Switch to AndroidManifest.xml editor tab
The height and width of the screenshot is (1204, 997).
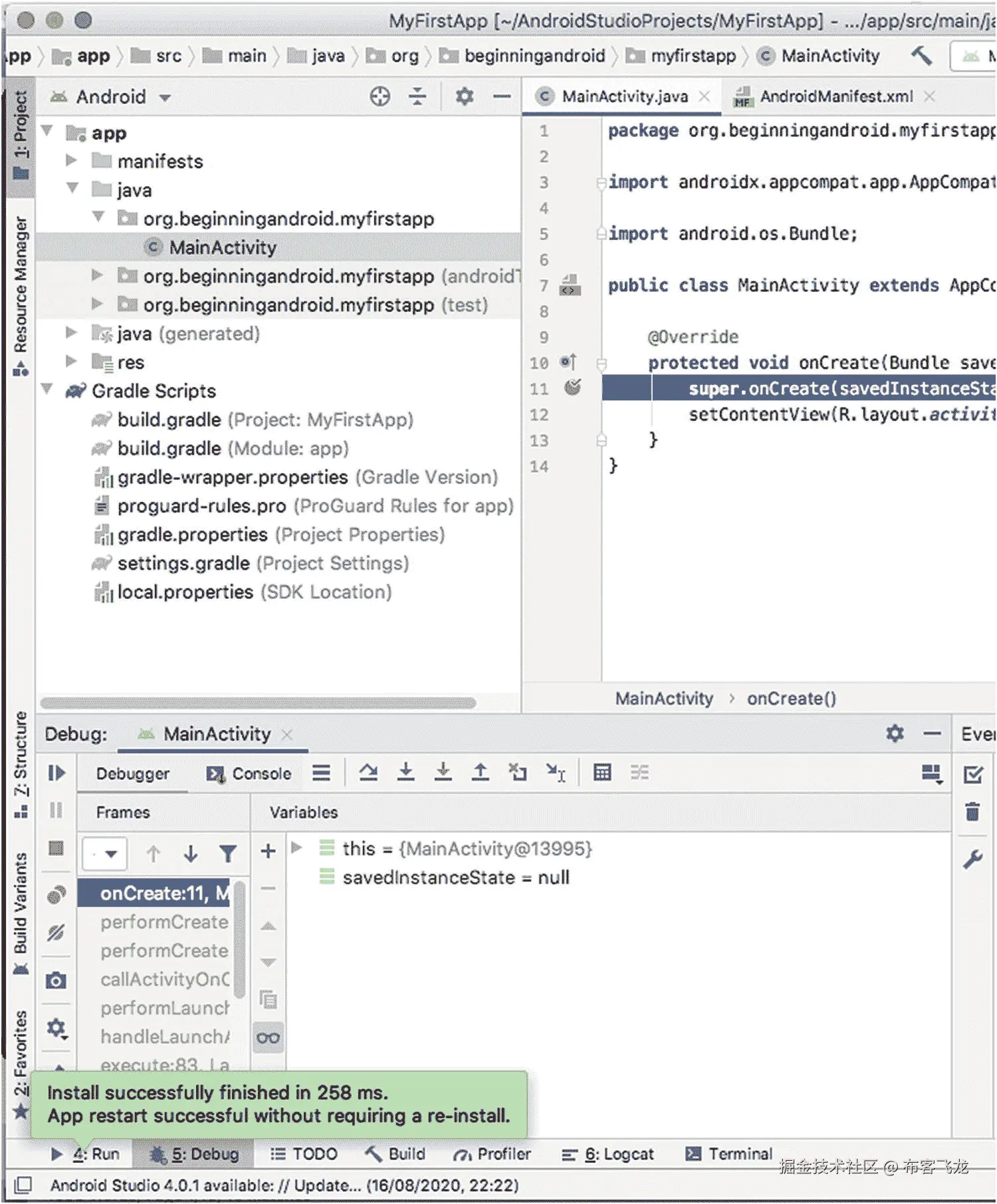(x=835, y=96)
